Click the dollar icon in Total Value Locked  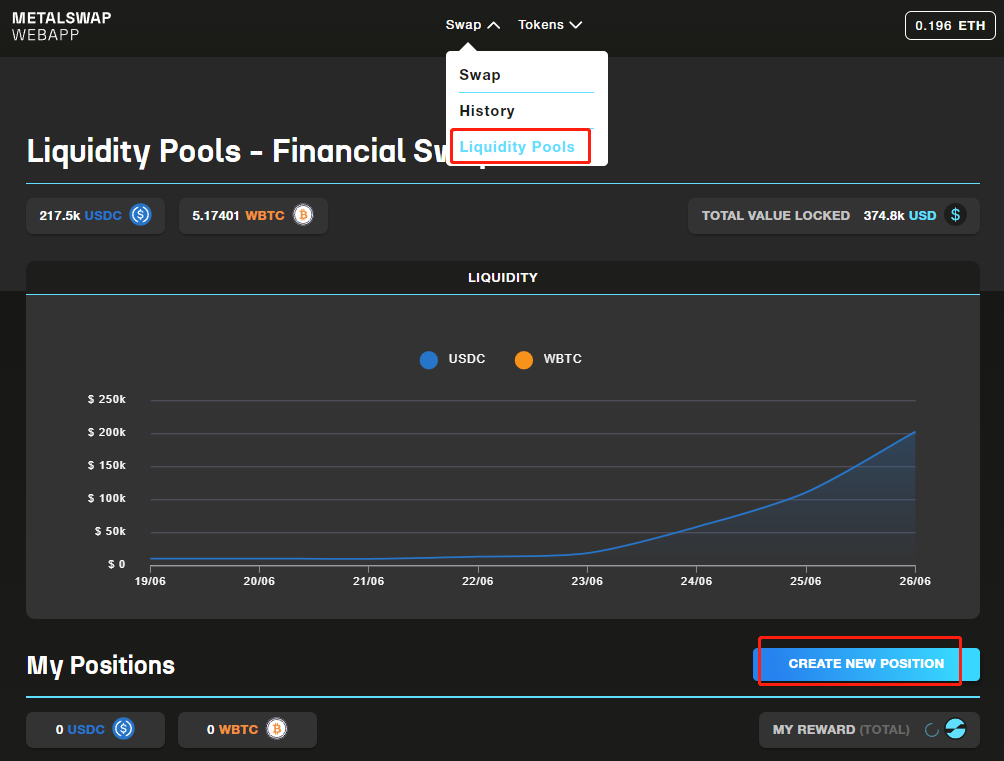tap(955, 215)
